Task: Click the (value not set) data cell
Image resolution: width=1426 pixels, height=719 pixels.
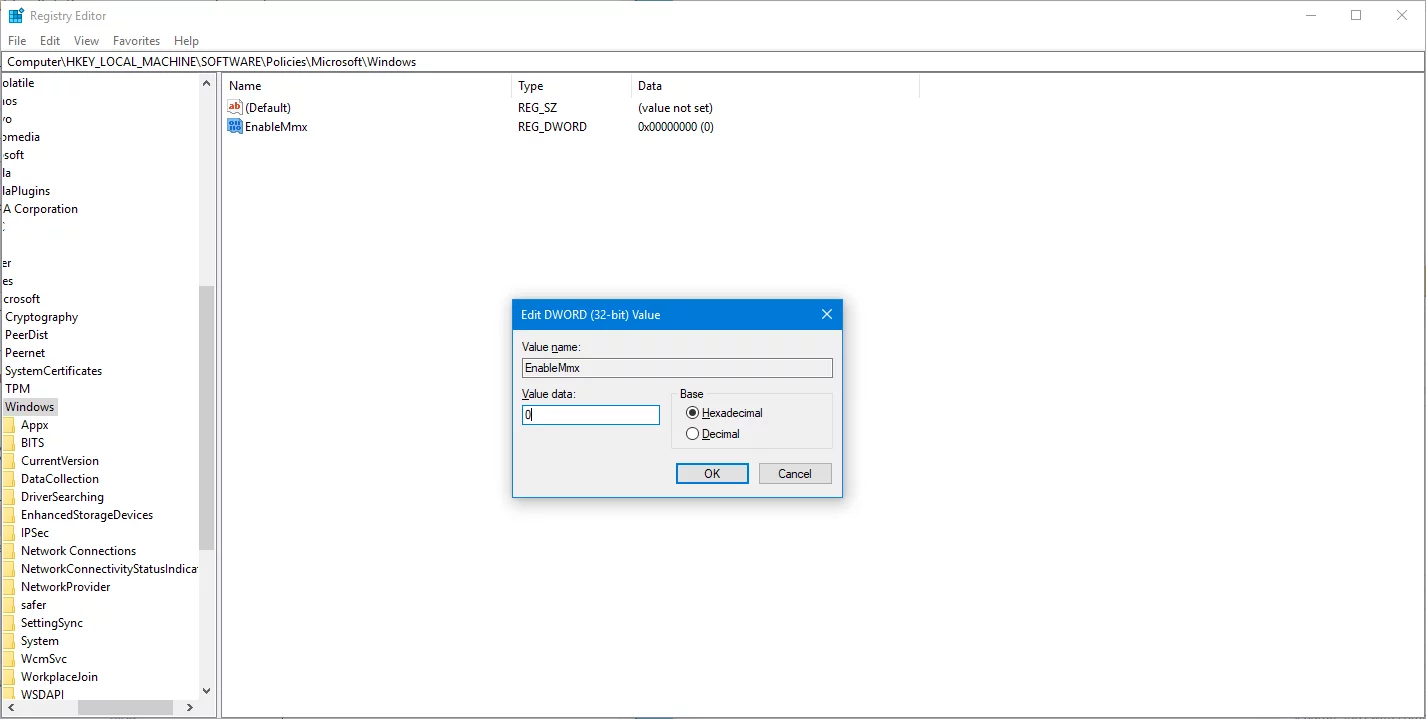Action: point(675,107)
